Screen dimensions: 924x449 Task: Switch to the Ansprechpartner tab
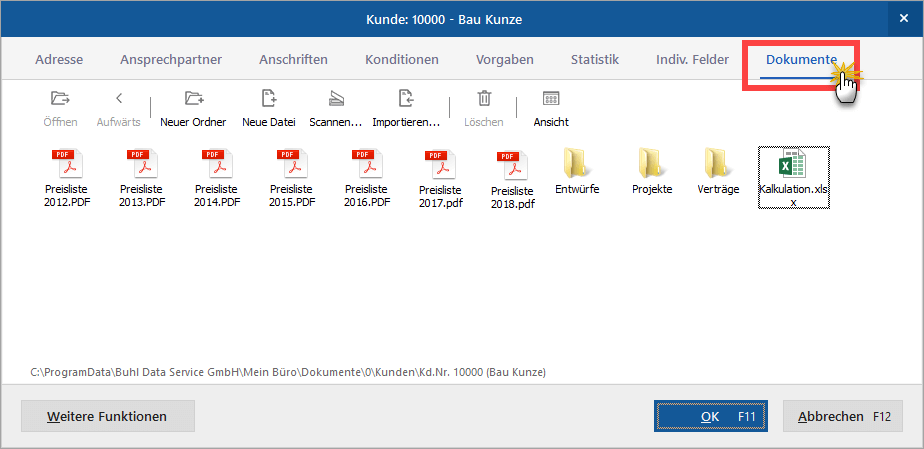click(171, 60)
